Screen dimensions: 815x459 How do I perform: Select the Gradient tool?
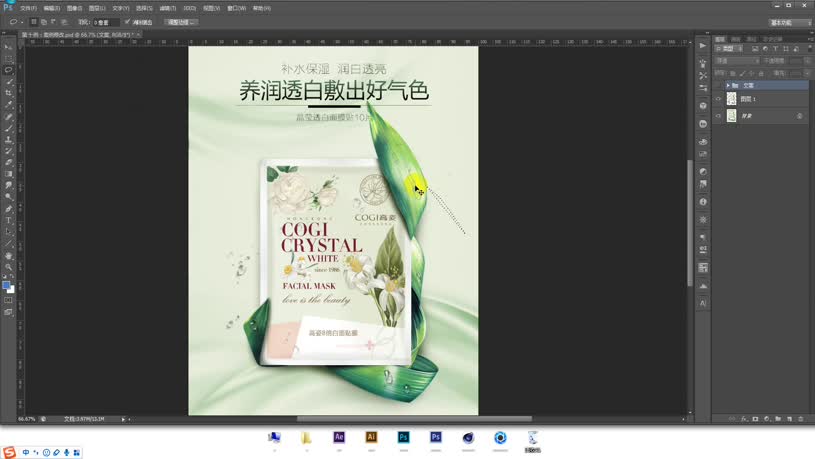[8, 174]
